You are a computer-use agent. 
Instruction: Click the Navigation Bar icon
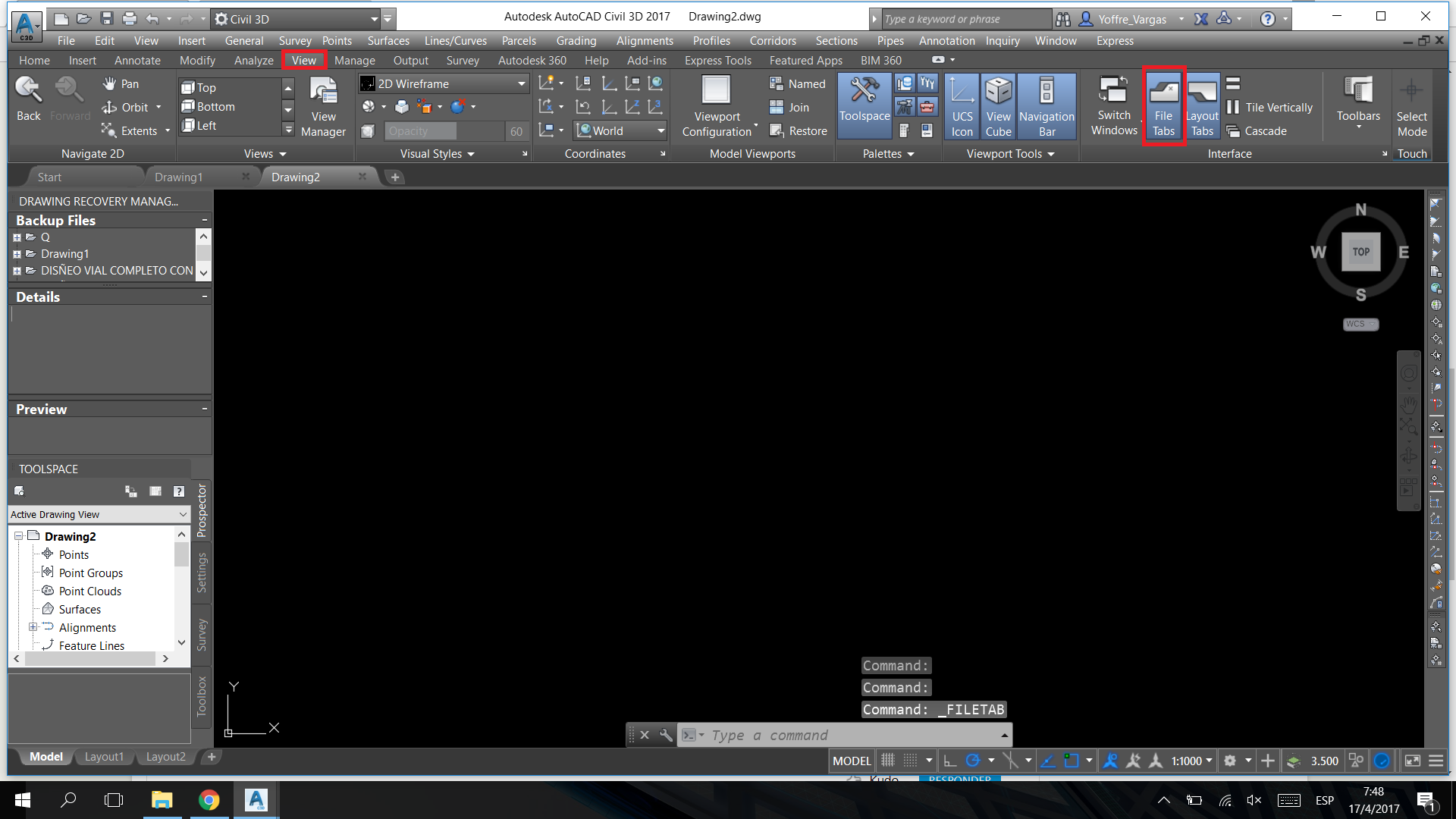(1046, 105)
